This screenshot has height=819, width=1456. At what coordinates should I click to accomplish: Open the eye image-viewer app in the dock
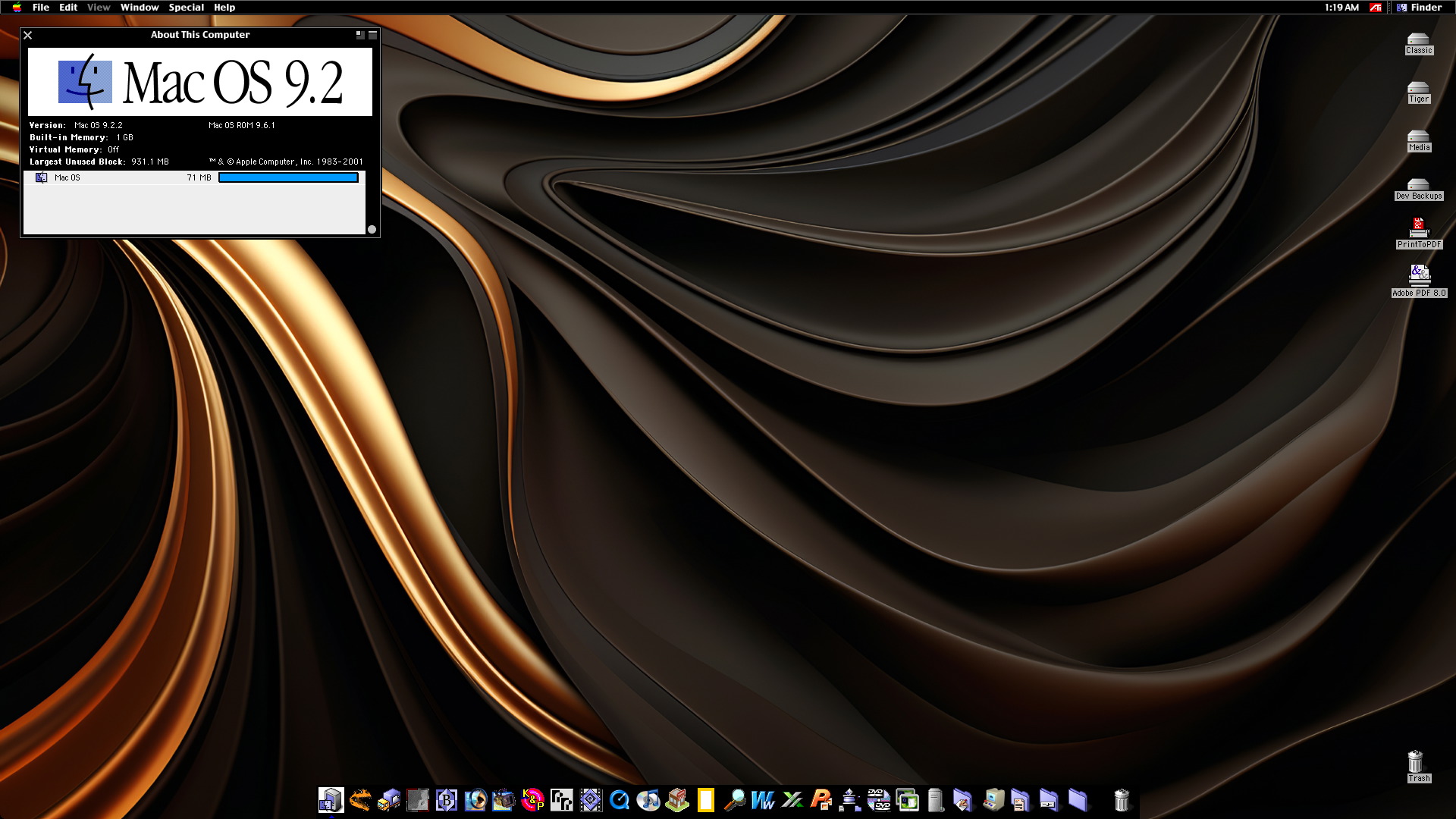(x=475, y=800)
